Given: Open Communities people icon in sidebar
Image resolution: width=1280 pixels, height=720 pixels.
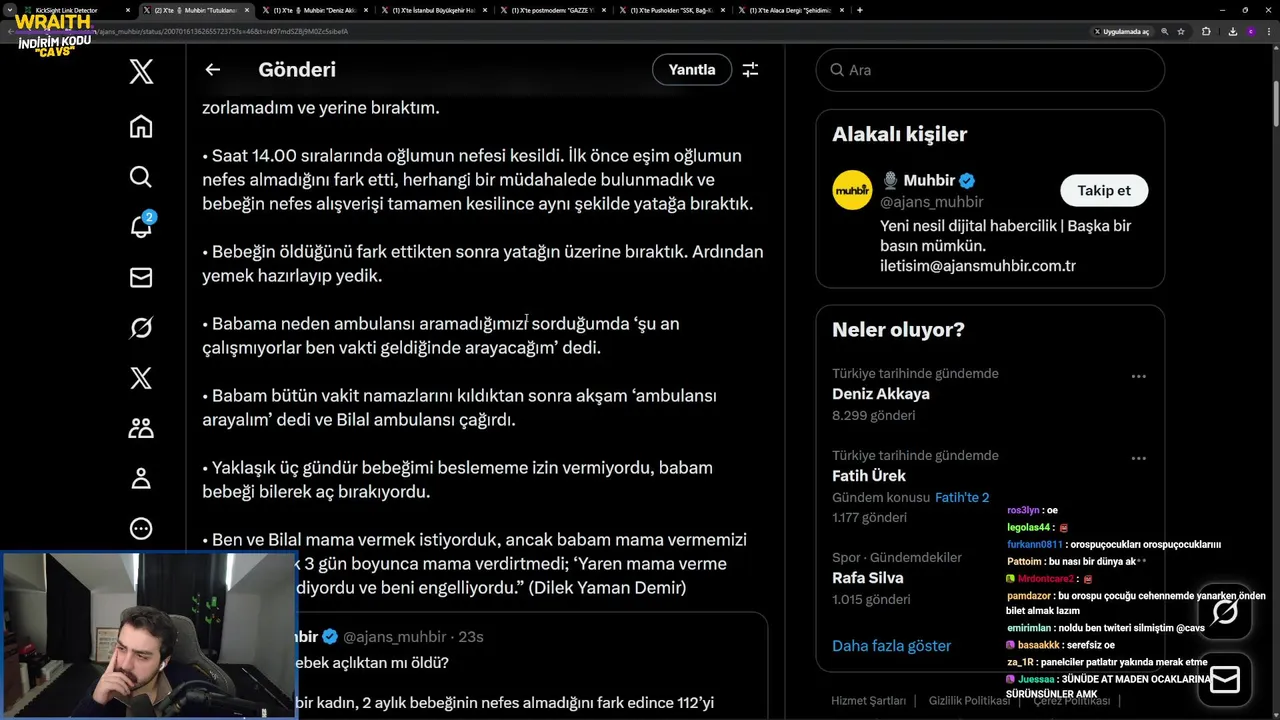Looking at the screenshot, I should pyautogui.click(x=141, y=428).
